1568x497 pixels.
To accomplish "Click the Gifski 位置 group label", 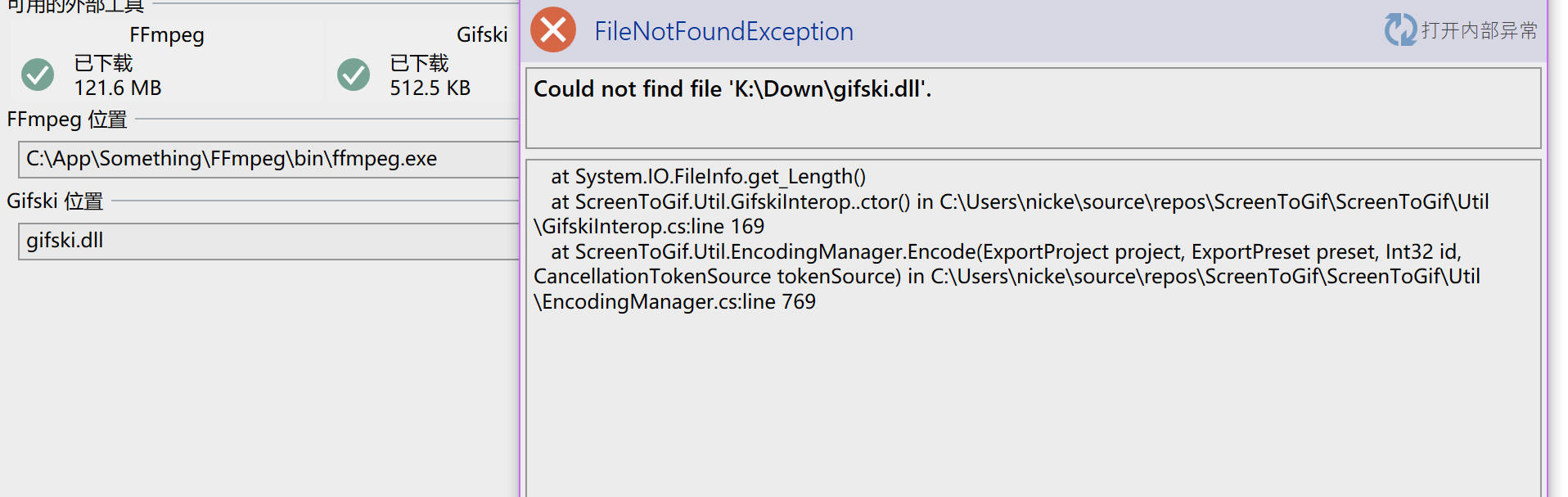I will [54, 201].
